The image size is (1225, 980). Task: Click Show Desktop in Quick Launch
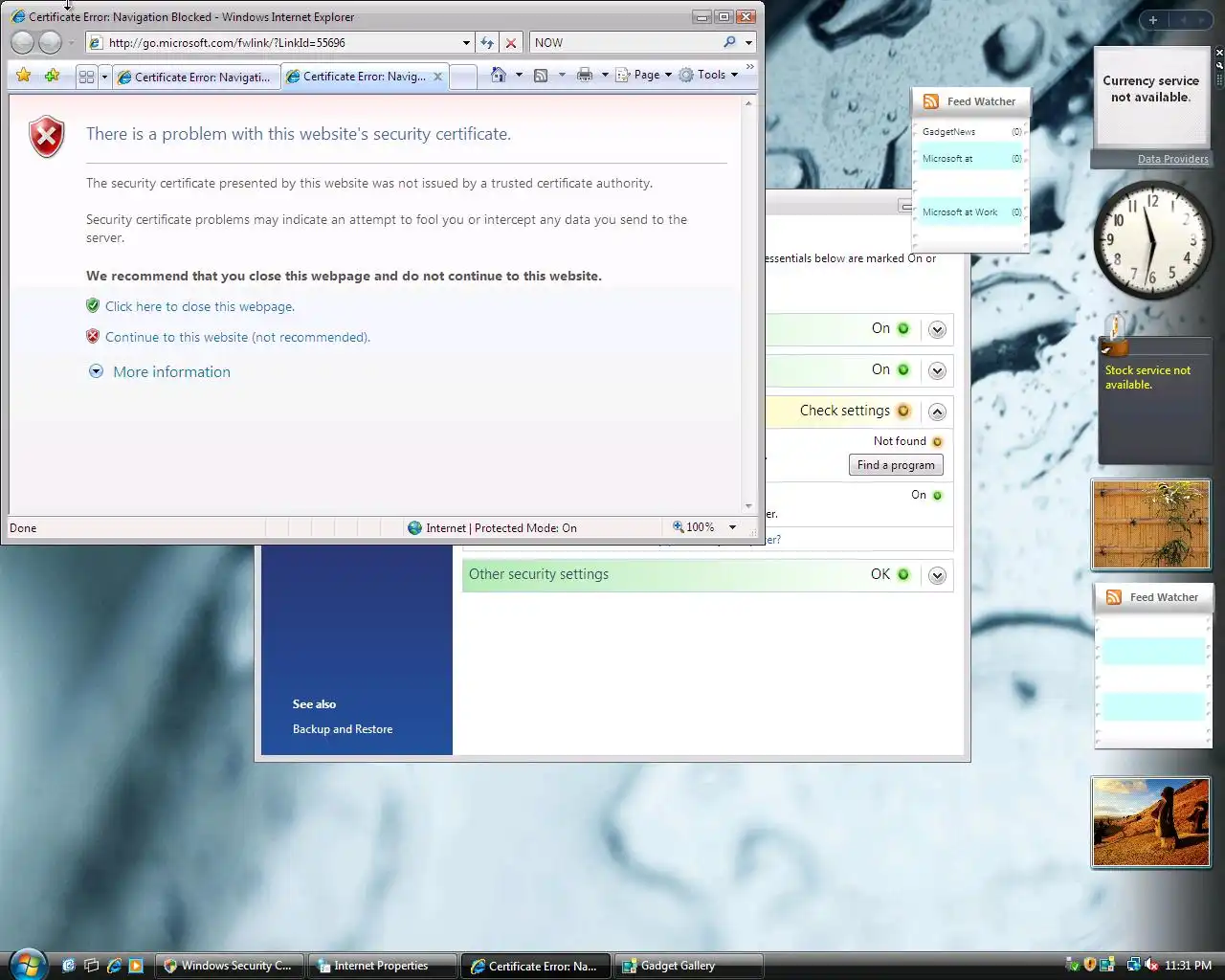(69, 966)
